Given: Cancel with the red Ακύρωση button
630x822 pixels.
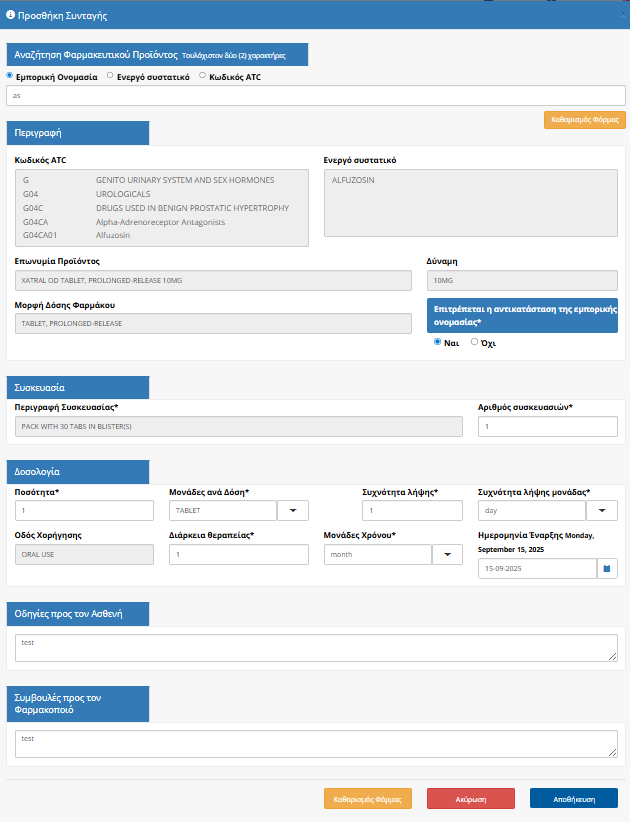Looking at the screenshot, I should click(x=470, y=798).
